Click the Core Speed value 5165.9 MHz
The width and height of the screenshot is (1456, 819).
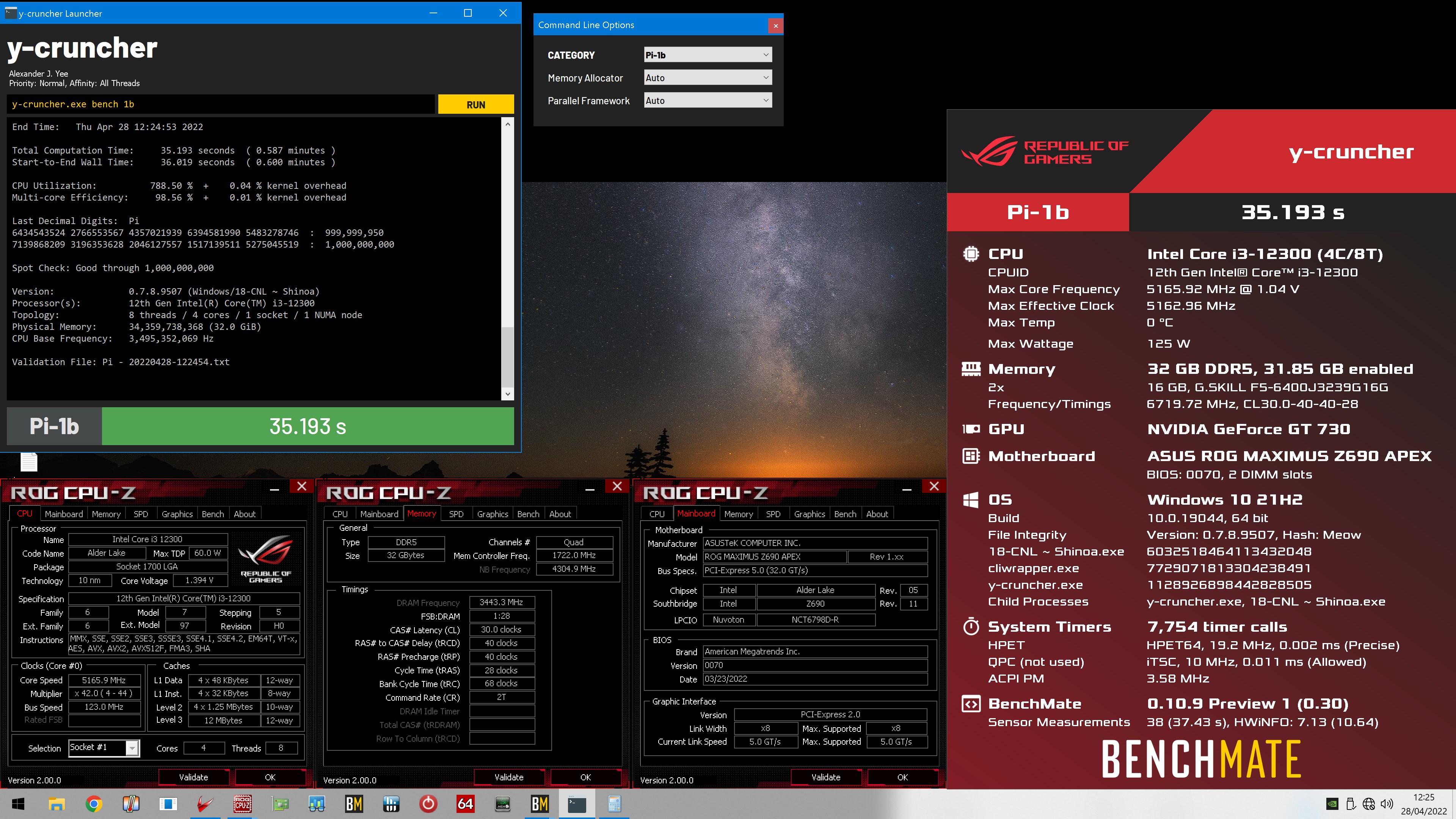(x=104, y=680)
